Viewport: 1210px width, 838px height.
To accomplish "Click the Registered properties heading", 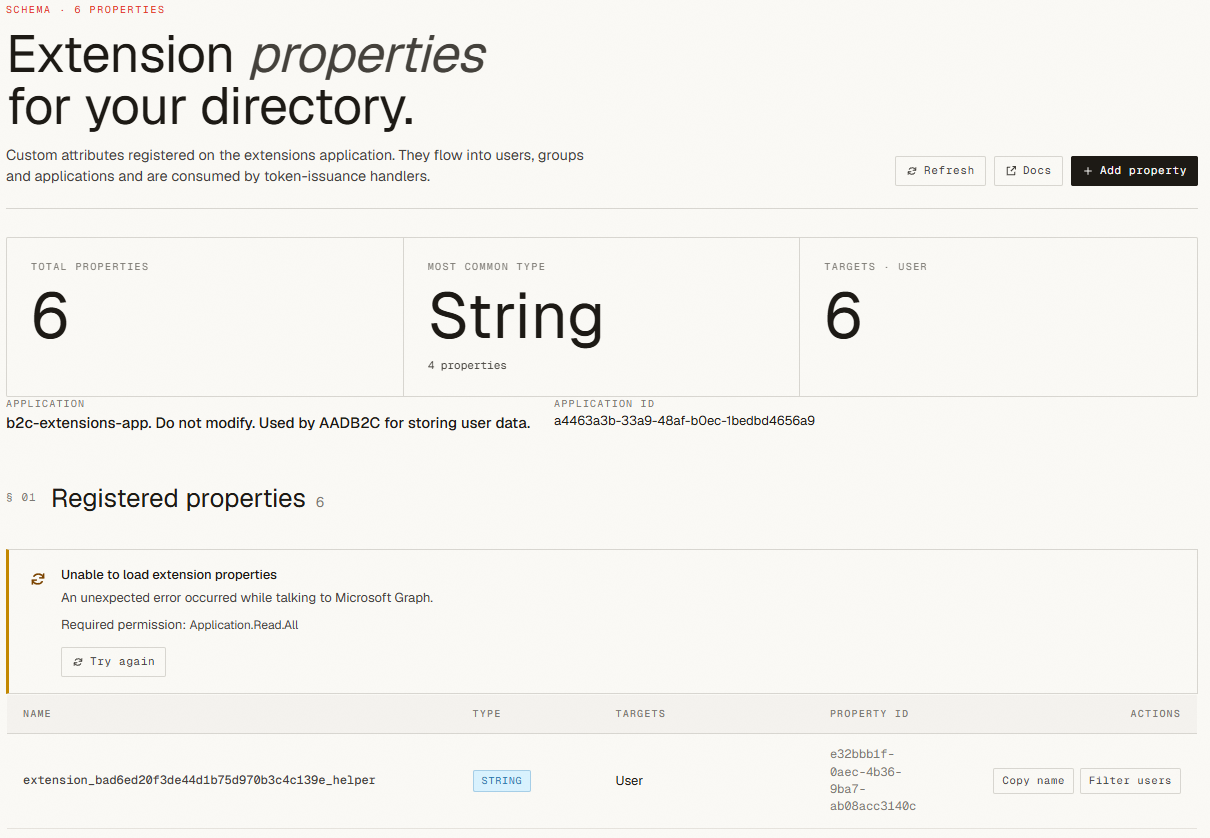I will click(x=178, y=498).
